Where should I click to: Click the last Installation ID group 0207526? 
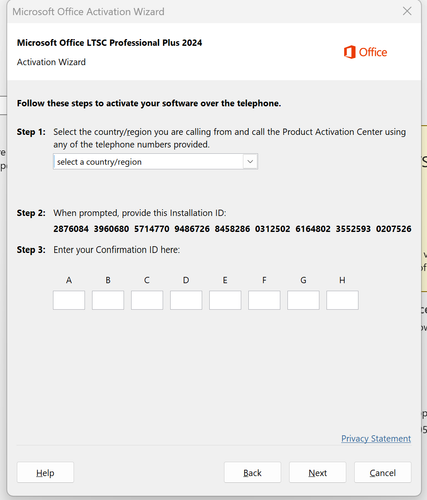(394, 229)
